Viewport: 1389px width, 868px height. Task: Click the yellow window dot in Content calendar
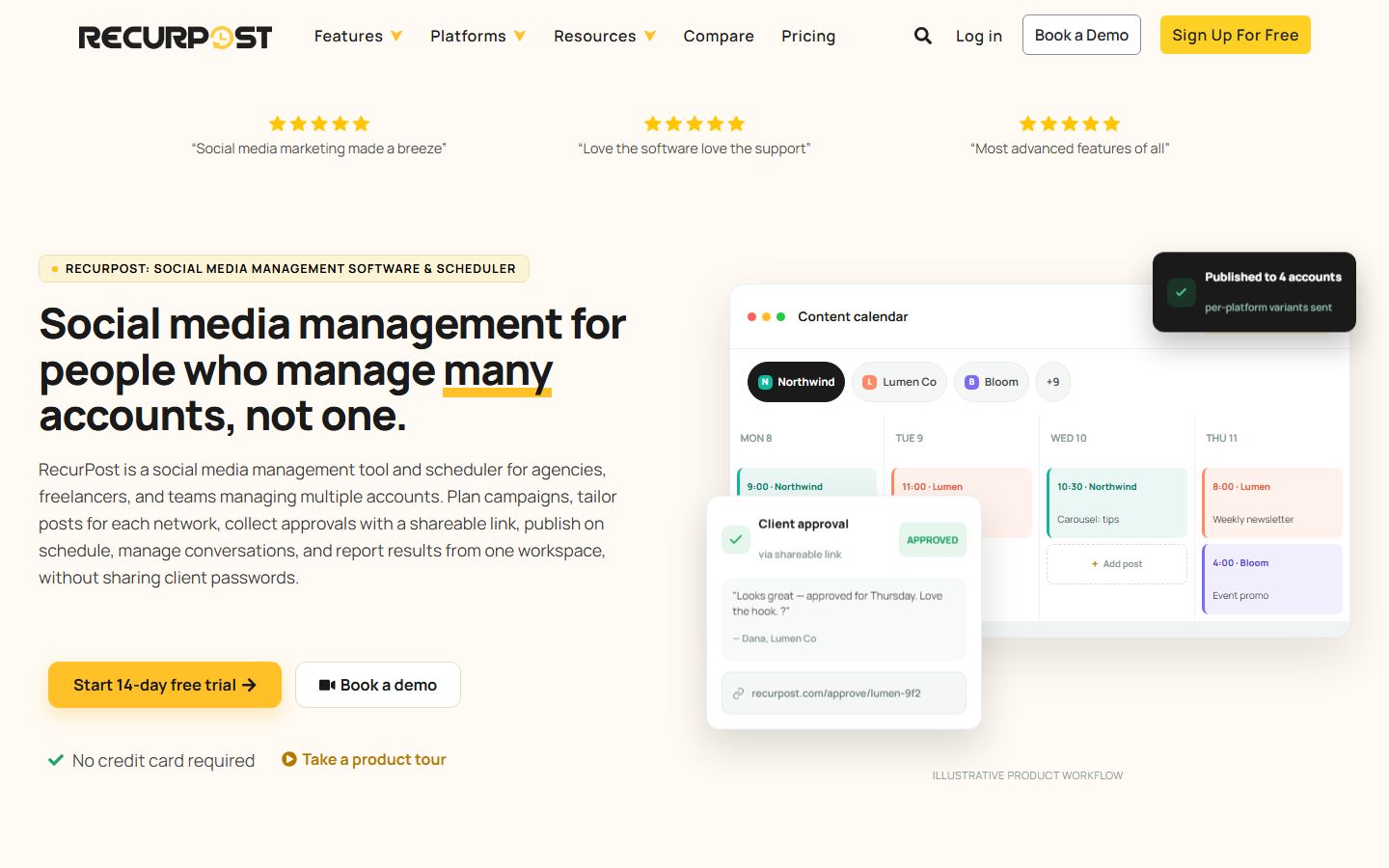click(x=767, y=316)
